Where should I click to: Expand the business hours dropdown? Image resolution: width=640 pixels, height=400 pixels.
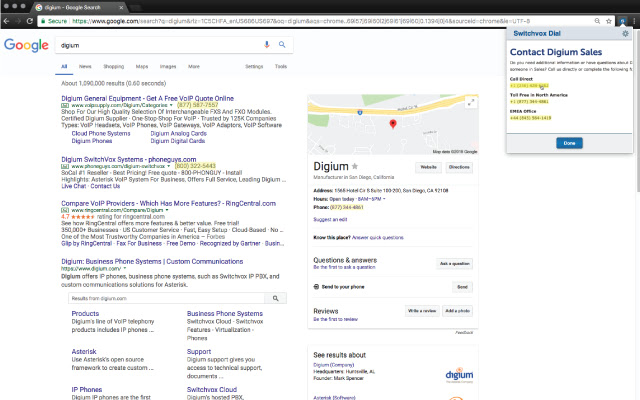(384, 199)
